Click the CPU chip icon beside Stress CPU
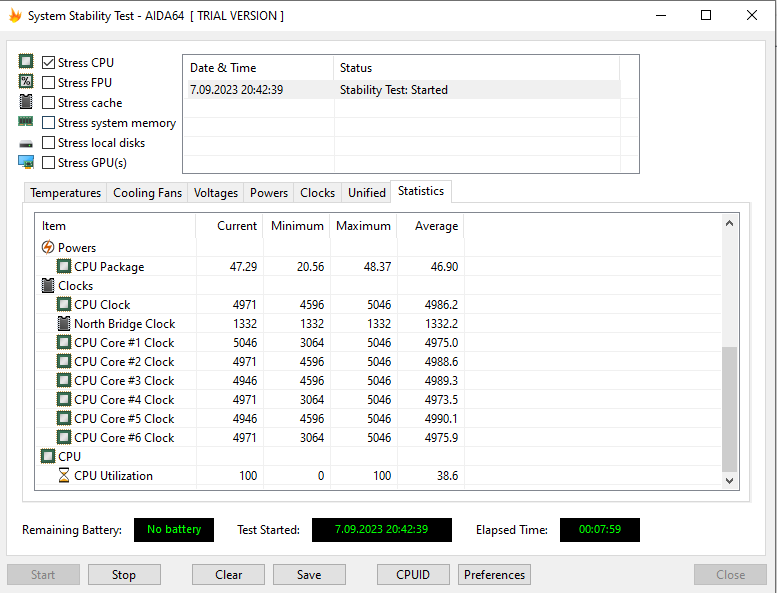This screenshot has width=777, height=593. point(26,61)
